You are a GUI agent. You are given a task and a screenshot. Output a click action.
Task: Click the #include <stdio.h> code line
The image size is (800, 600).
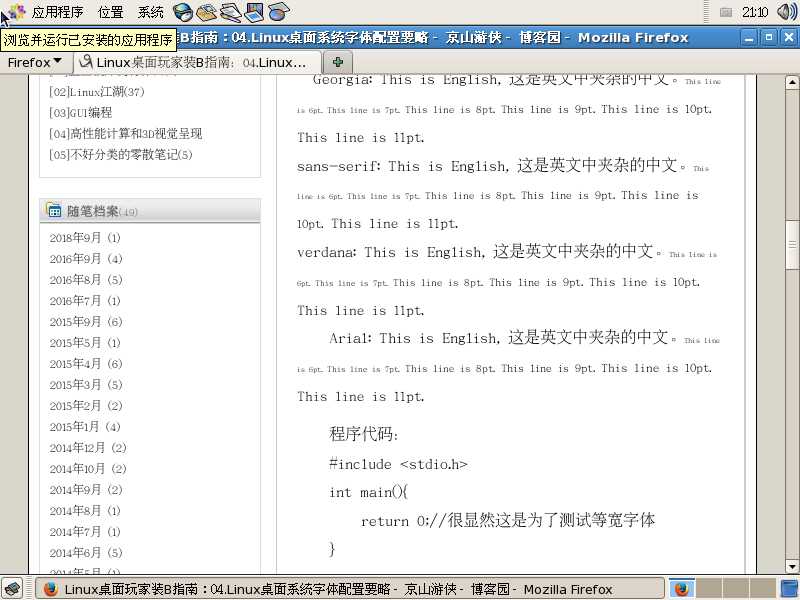(x=398, y=464)
